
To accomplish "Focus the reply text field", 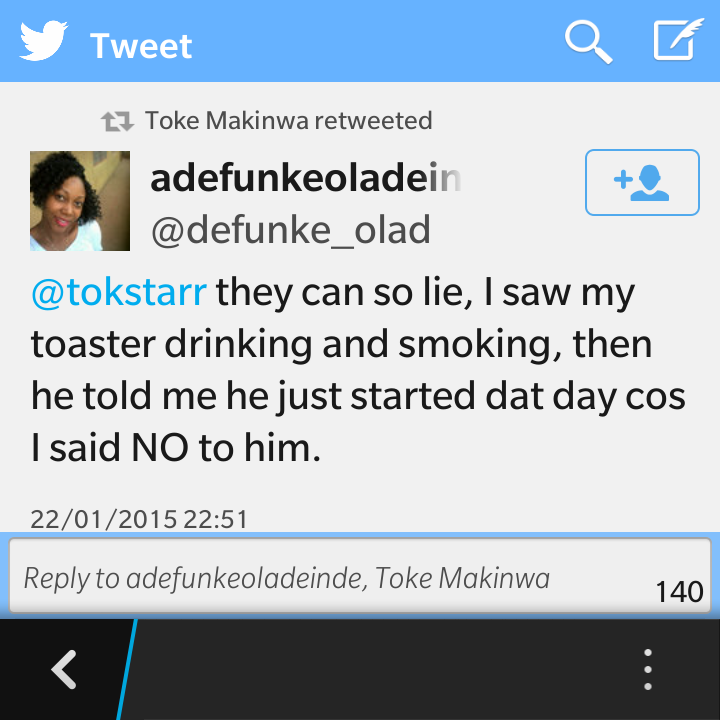I will [x=300, y=578].
